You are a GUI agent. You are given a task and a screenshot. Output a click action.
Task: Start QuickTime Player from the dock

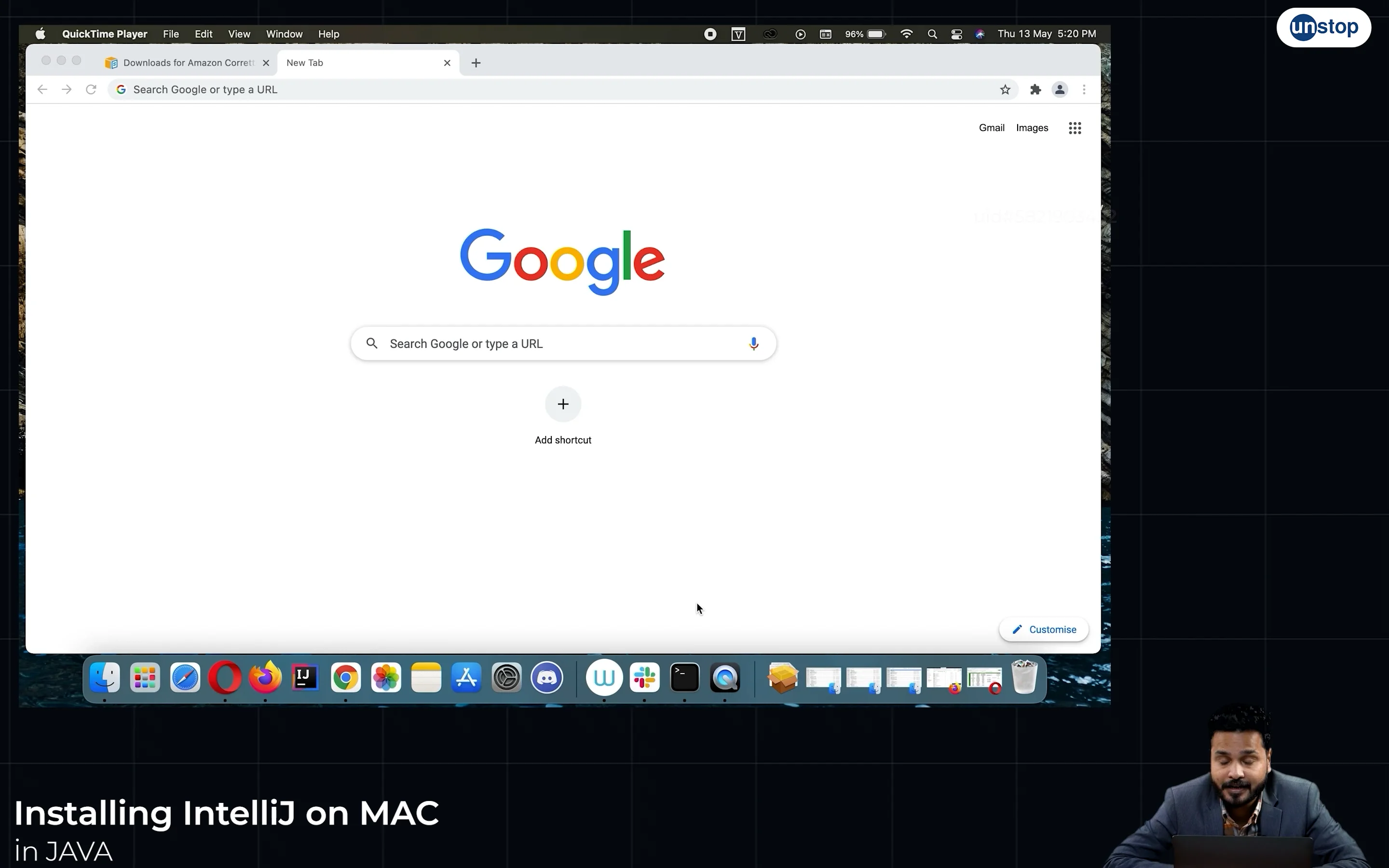click(x=725, y=678)
